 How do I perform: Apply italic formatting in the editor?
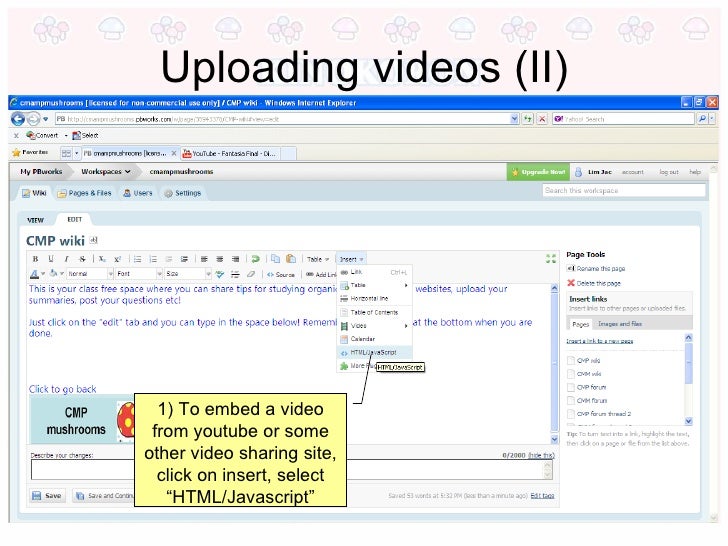click(66, 259)
